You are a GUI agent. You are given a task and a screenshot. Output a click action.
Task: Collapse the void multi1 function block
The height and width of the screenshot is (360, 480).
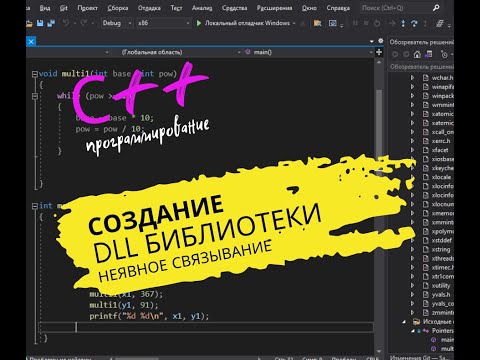pos(35,74)
